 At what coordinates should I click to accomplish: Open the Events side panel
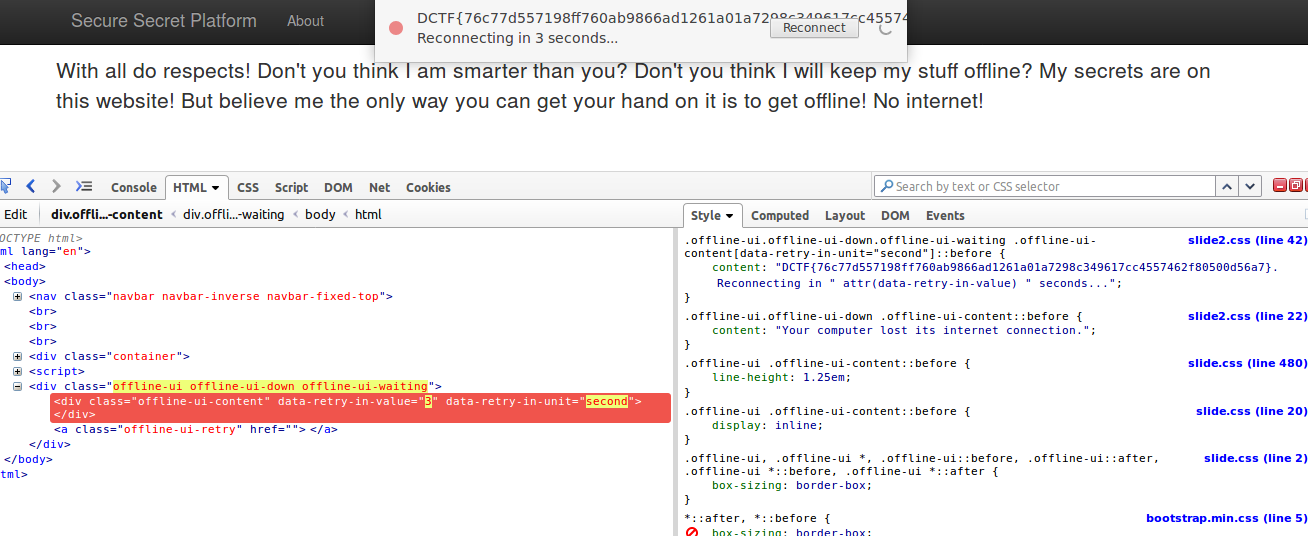pyautogui.click(x=945, y=215)
